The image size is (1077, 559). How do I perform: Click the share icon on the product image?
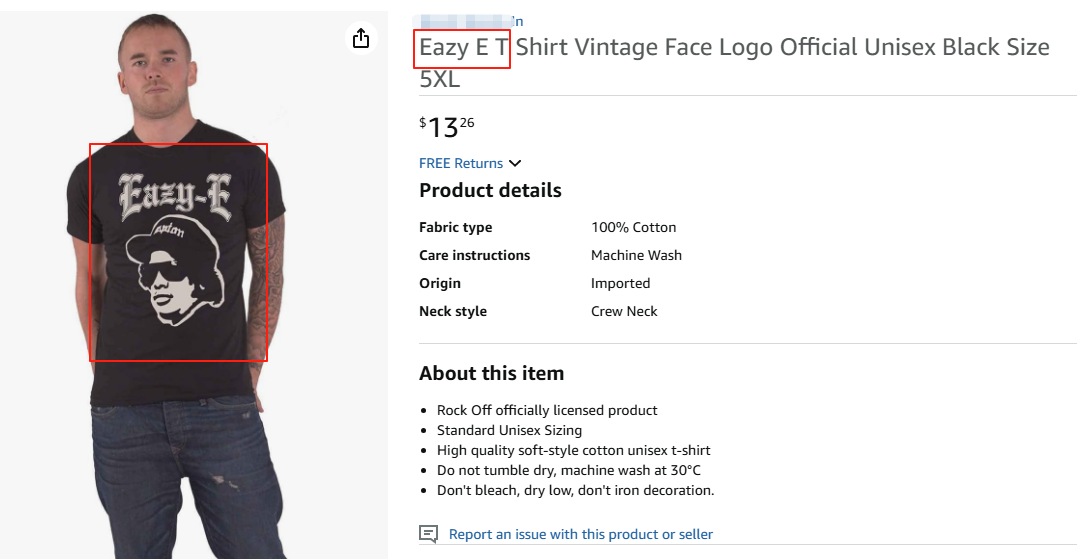(361, 38)
